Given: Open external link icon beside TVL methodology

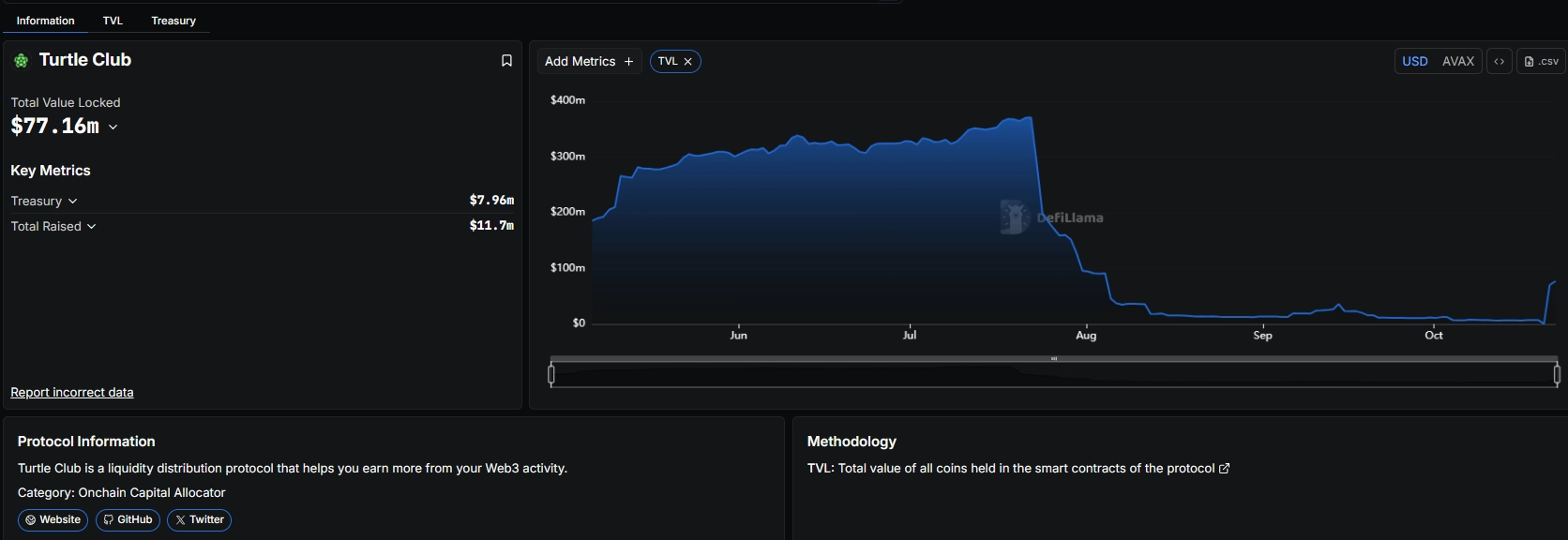Looking at the screenshot, I should 1224,469.
